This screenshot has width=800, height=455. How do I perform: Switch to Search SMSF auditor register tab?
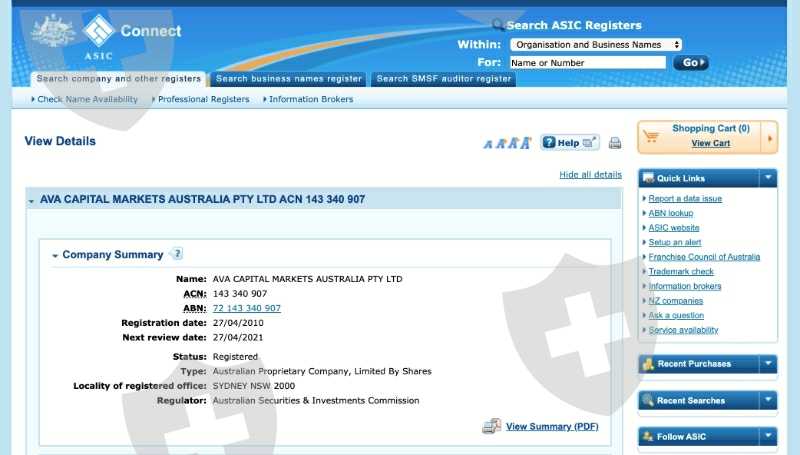point(443,79)
